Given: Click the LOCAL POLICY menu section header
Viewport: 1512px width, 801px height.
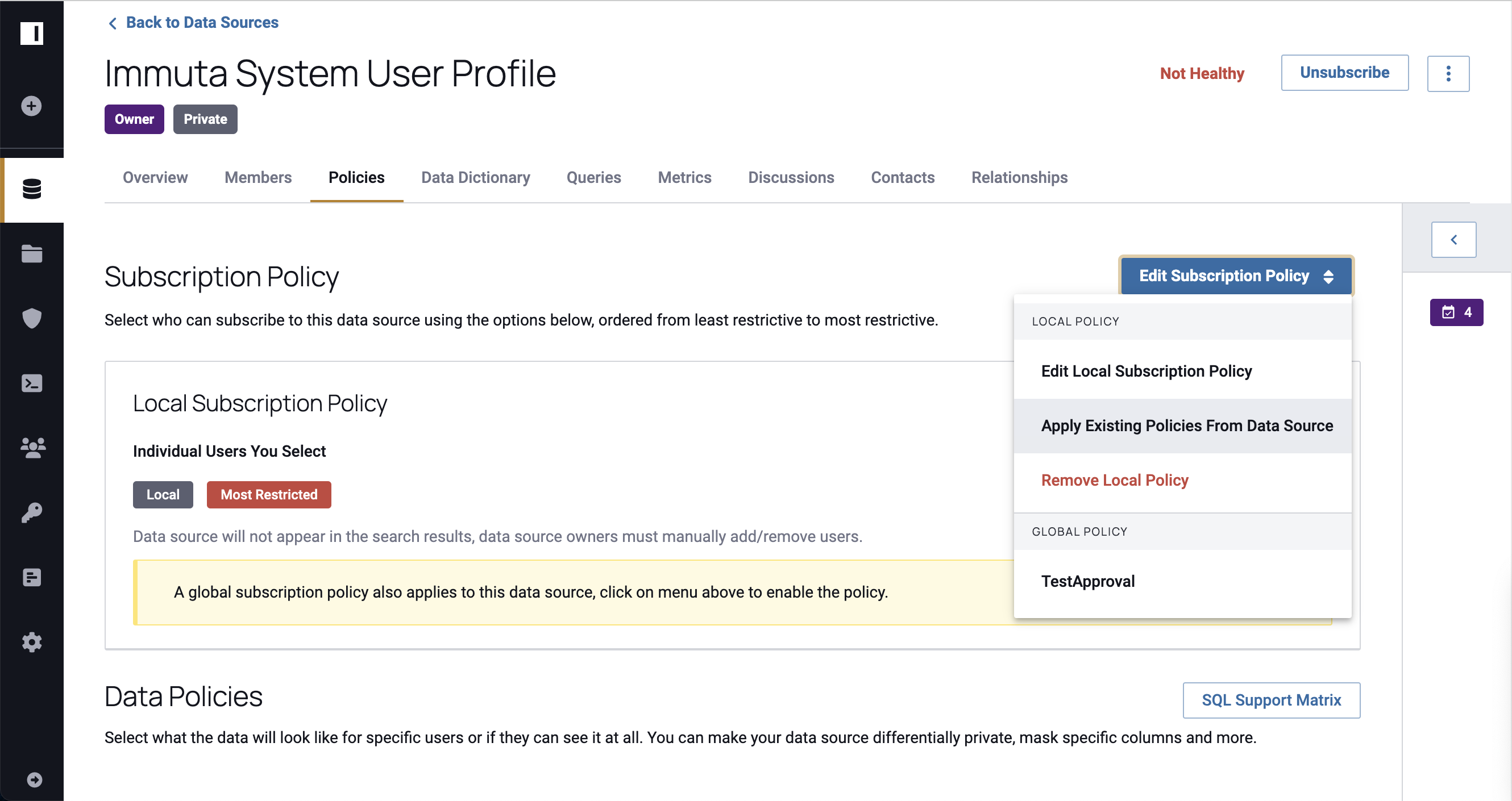Looking at the screenshot, I should tap(1182, 322).
